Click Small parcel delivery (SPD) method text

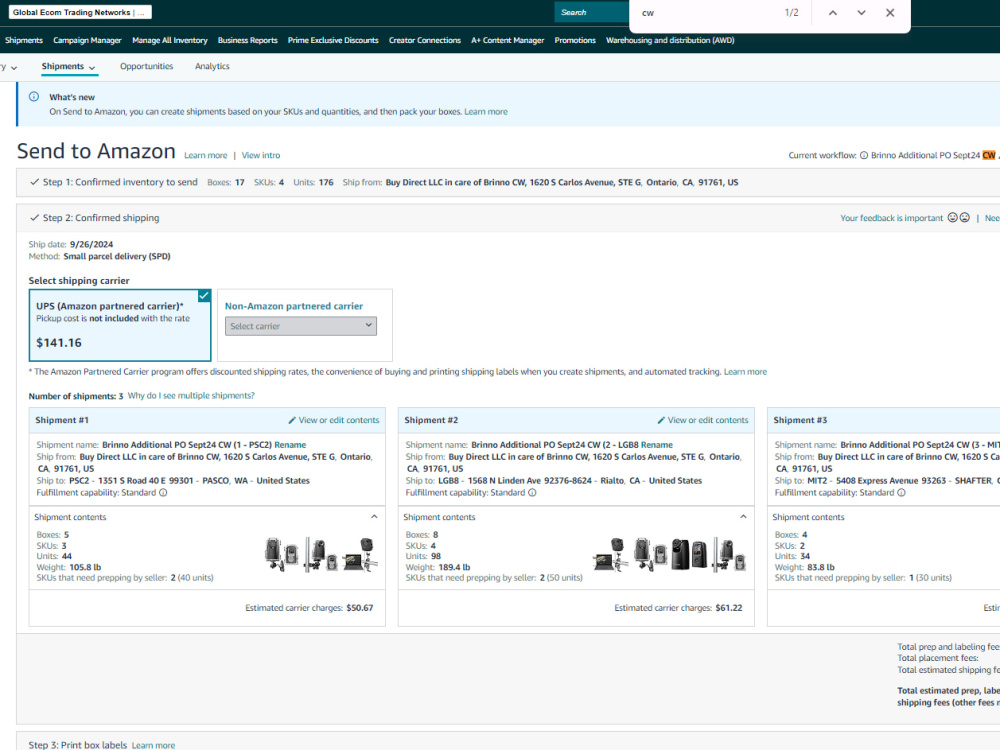tap(117, 256)
